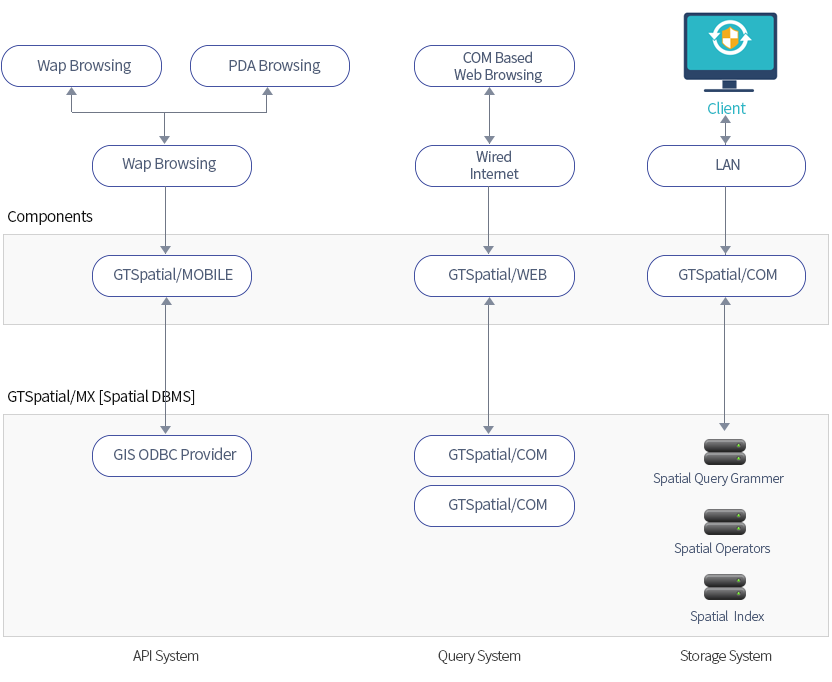Screen dimensions: 832x682
Task: Click the API System label
Action: pyautogui.click(x=166, y=656)
